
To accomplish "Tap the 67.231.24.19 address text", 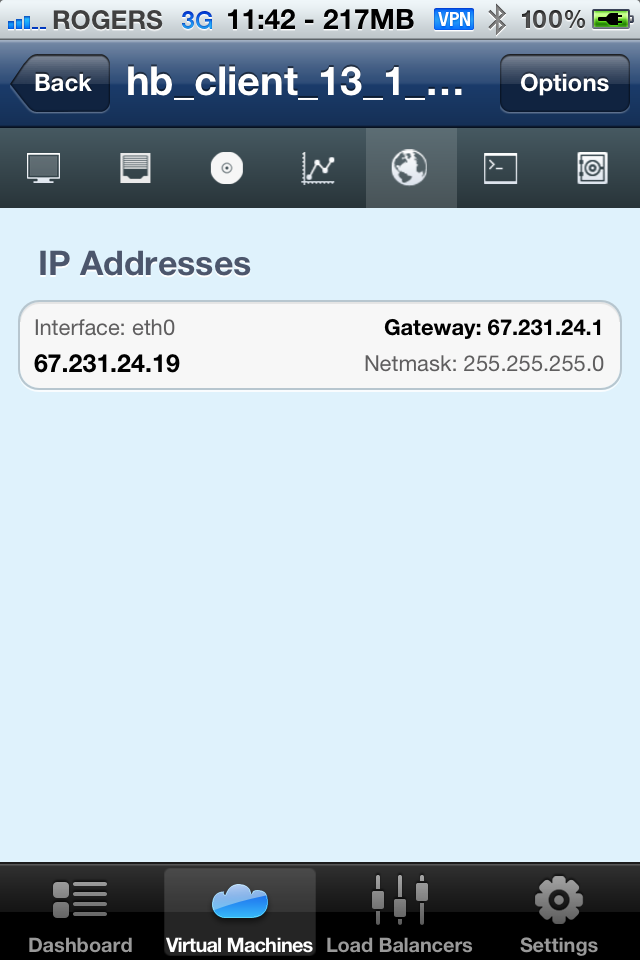I will [x=107, y=364].
